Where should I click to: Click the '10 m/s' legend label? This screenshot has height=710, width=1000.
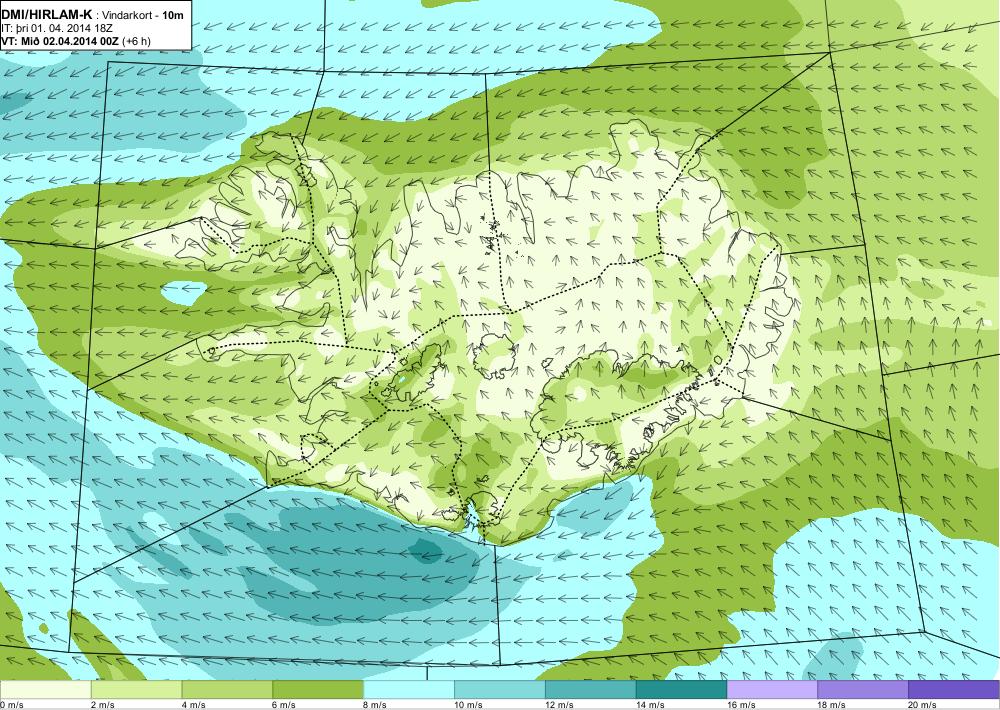469,705
